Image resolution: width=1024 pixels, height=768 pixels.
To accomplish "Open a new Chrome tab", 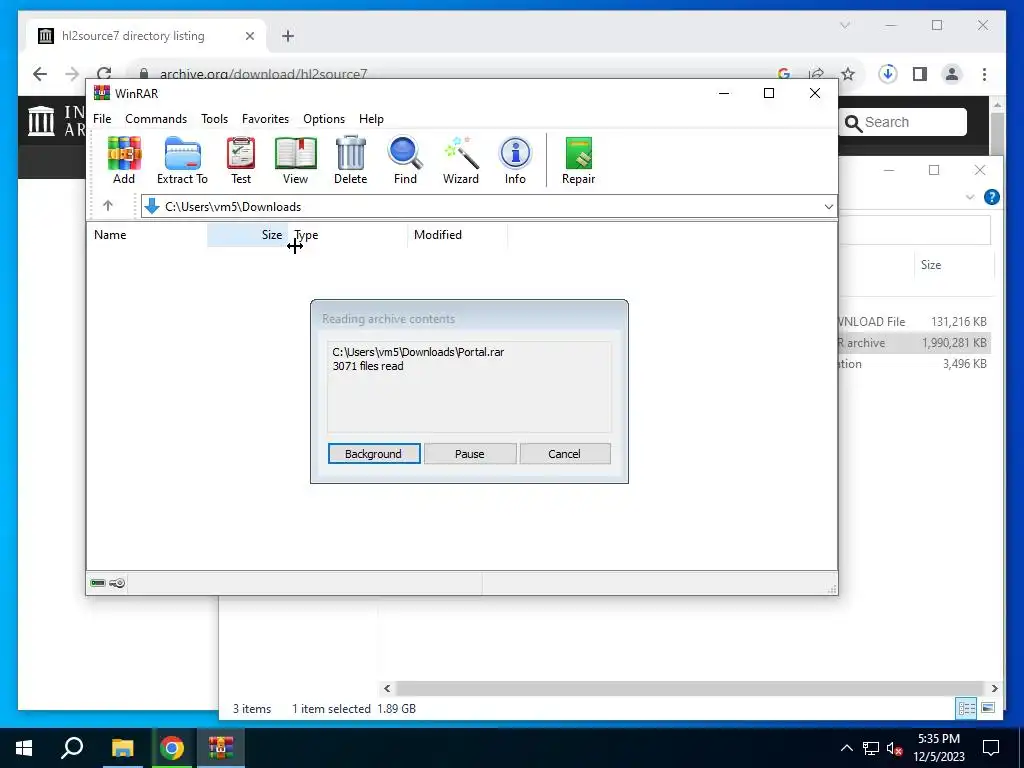I will coord(288,36).
